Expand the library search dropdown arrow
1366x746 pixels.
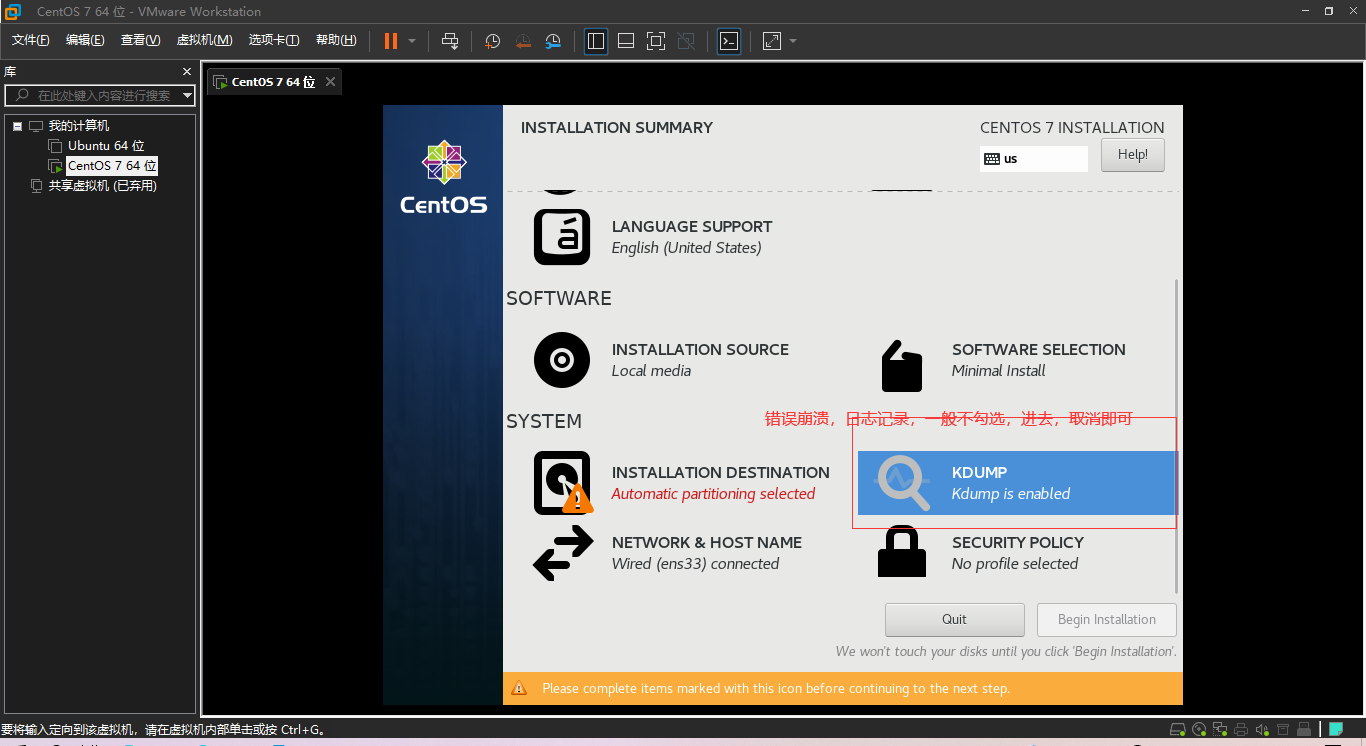[x=187, y=96]
